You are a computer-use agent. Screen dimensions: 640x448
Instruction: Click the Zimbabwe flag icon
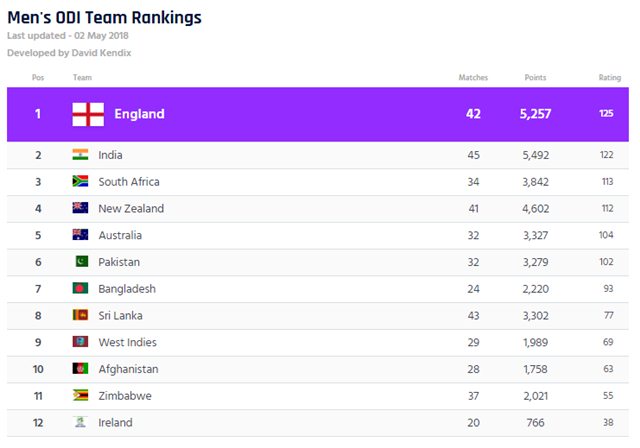point(80,395)
